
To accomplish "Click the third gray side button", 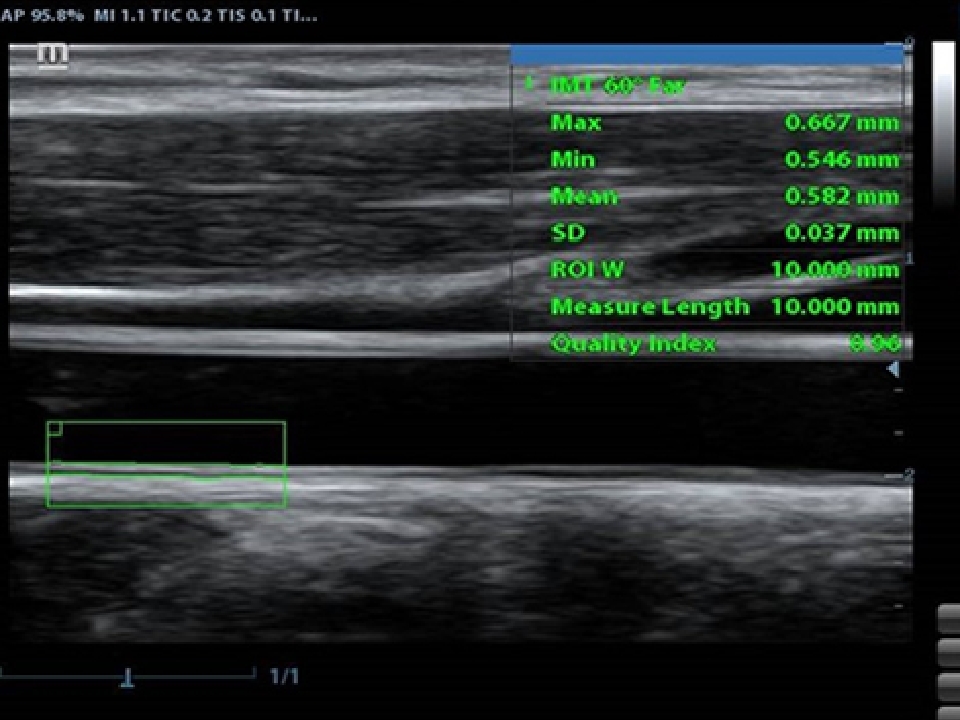I will pos(948,687).
